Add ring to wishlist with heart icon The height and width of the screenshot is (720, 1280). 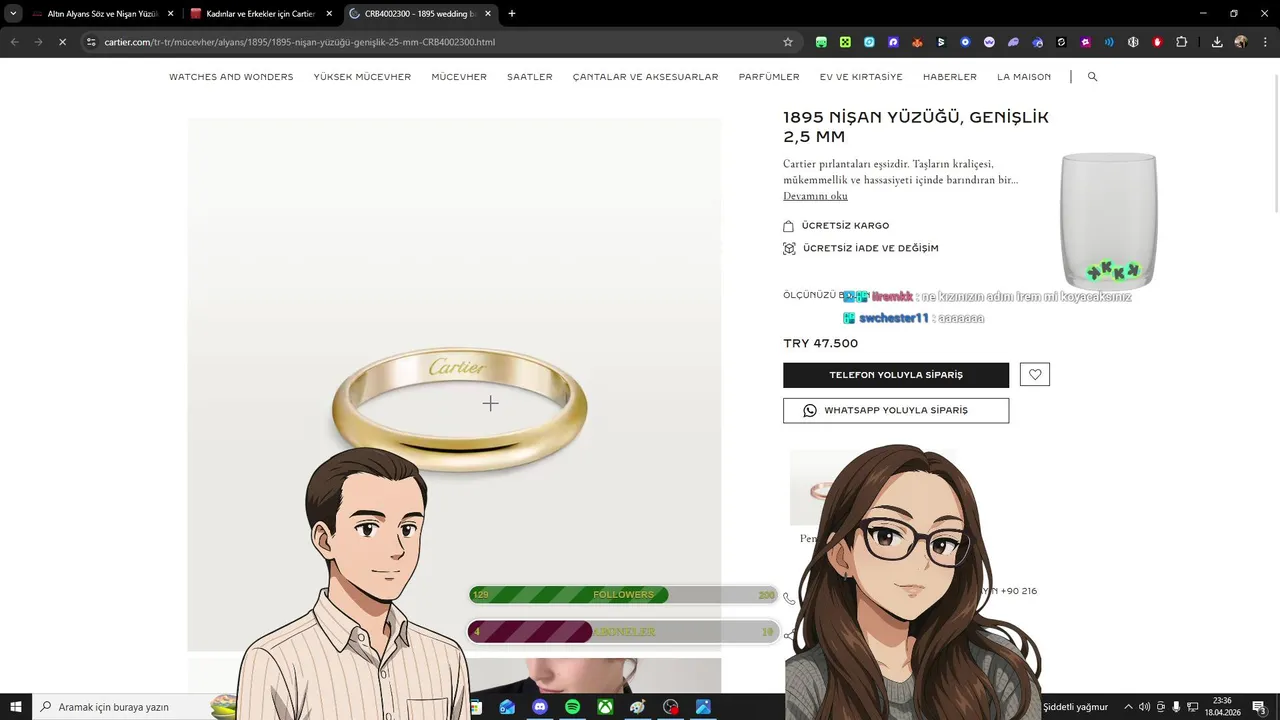click(x=1035, y=375)
